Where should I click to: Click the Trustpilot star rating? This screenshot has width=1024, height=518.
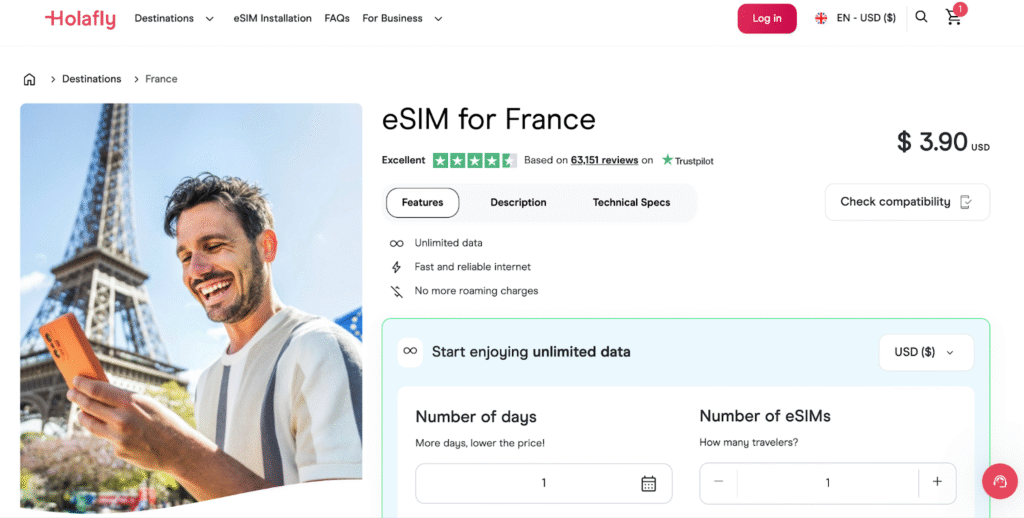pyautogui.click(x=474, y=160)
